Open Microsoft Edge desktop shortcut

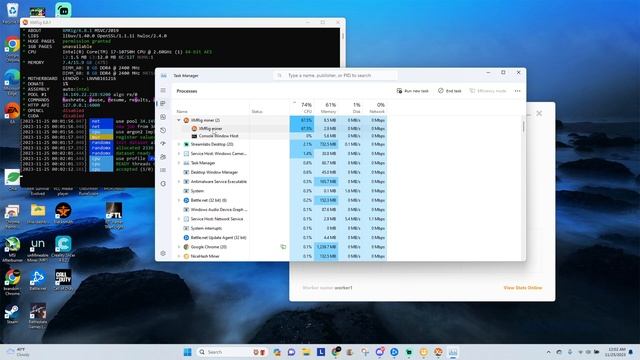[x=12, y=81]
